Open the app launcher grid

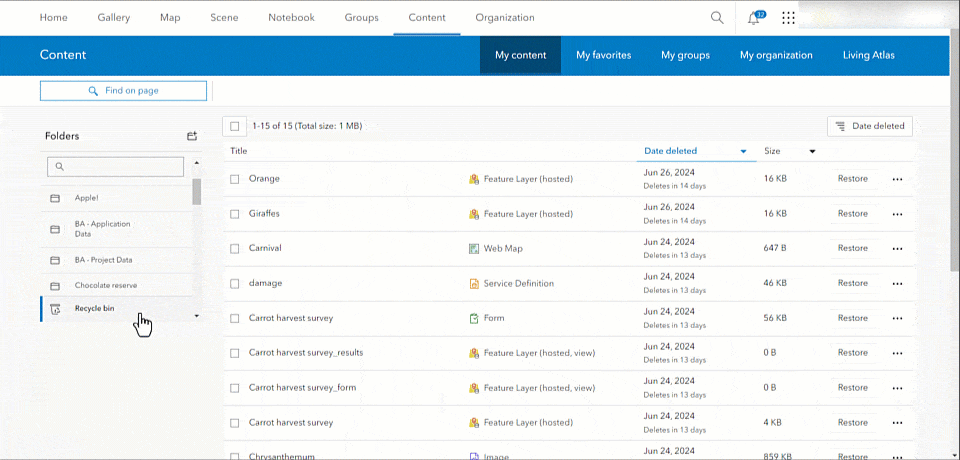click(788, 18)
